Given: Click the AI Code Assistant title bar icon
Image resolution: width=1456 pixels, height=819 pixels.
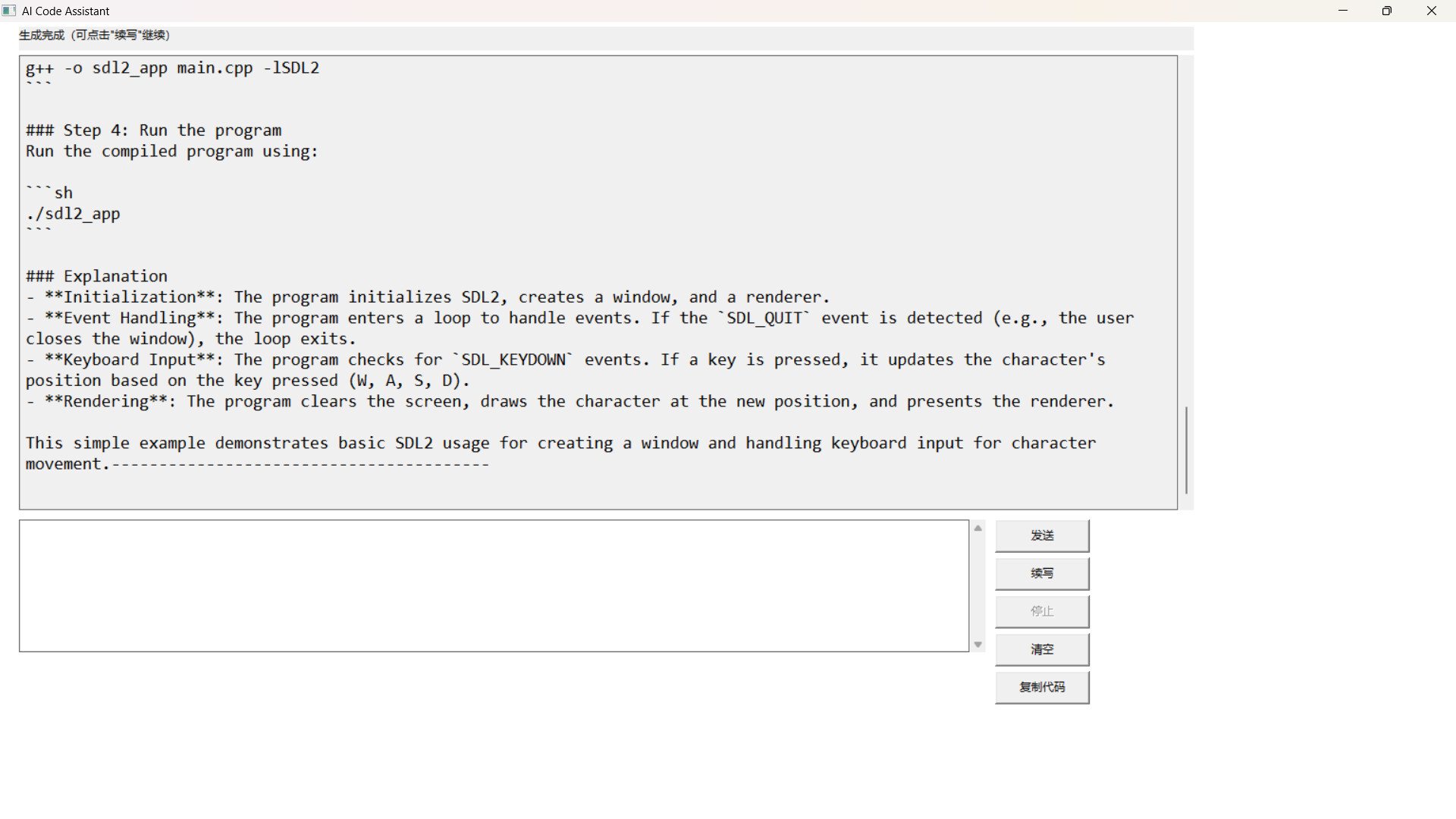Looking at the screenshot, I should 9,11.
